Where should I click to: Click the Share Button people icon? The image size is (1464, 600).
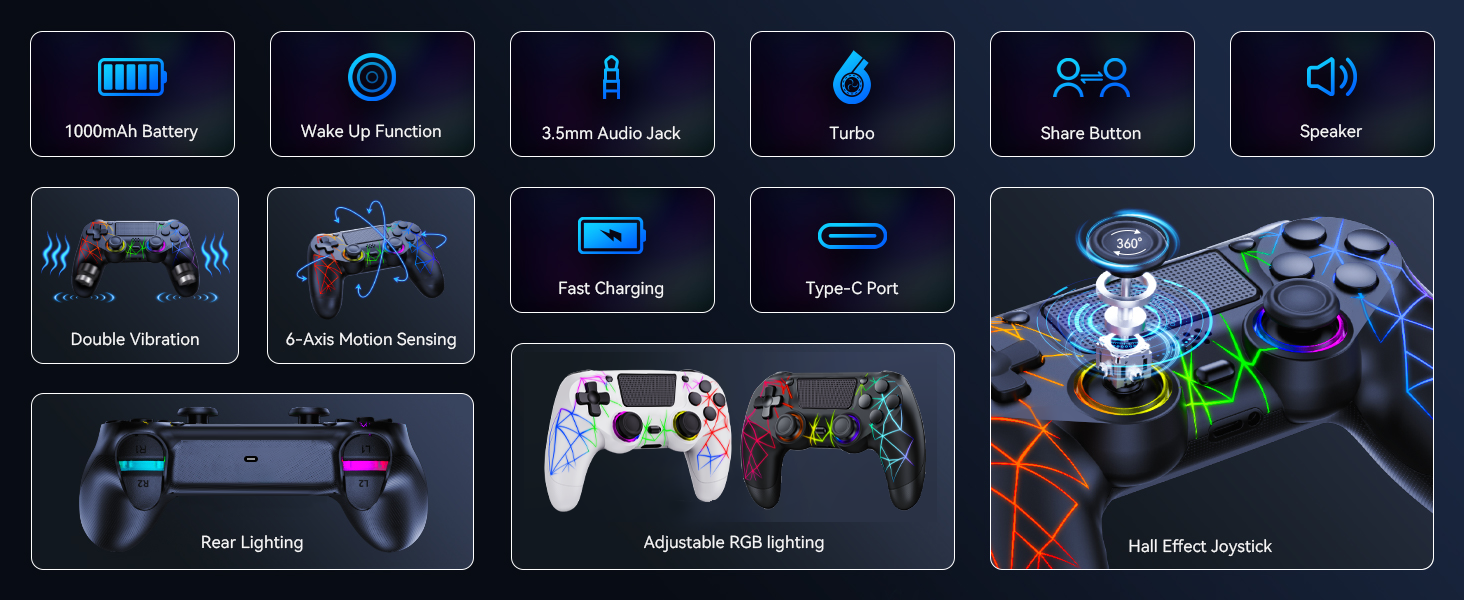pos(1092,78)
